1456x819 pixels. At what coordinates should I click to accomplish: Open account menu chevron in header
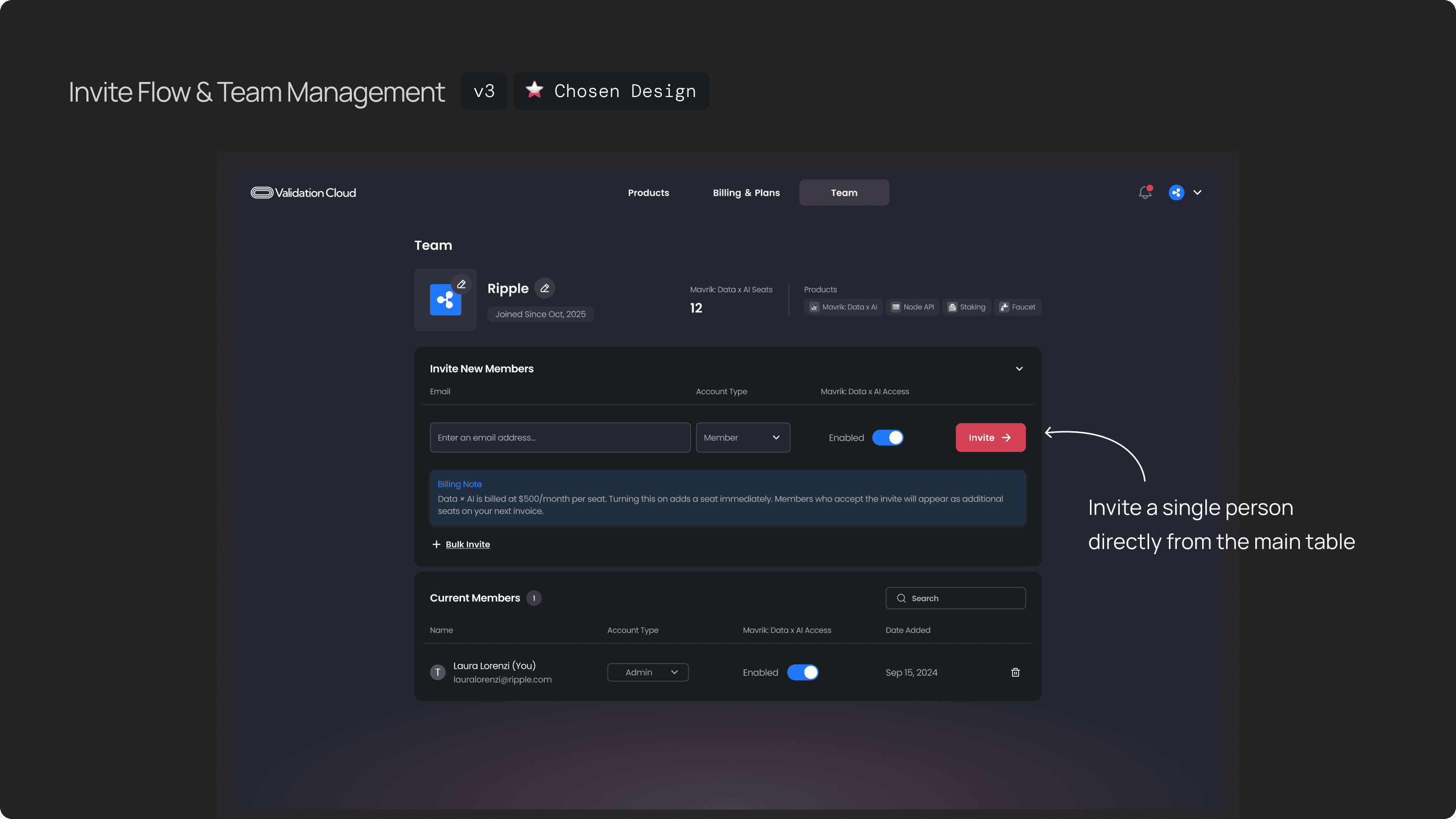point(1197,193)
